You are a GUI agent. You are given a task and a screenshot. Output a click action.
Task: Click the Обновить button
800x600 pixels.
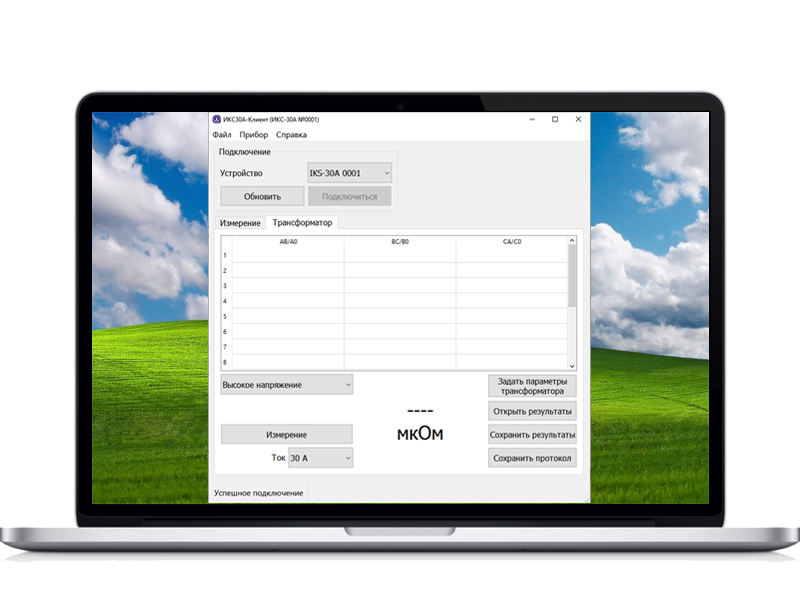tap(262, 196)
